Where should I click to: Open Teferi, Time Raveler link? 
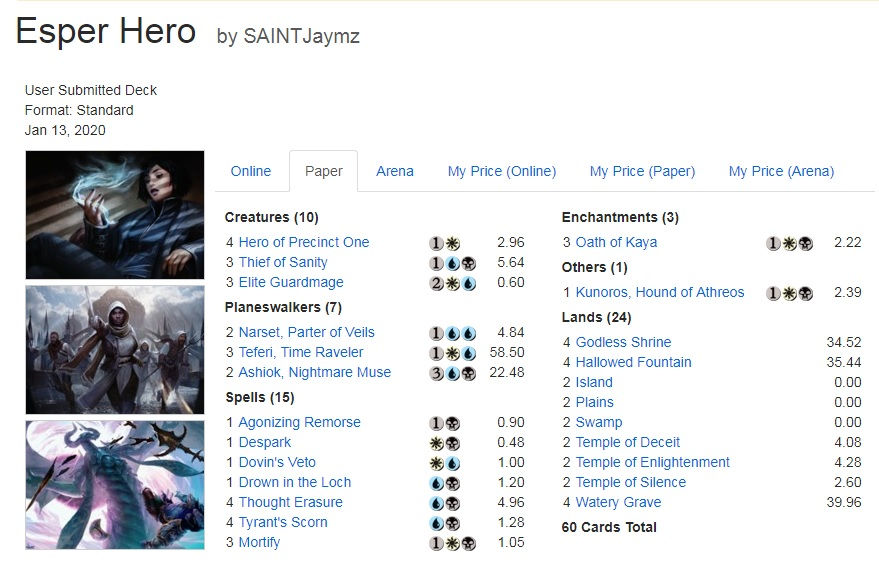[x=301, y=352]
